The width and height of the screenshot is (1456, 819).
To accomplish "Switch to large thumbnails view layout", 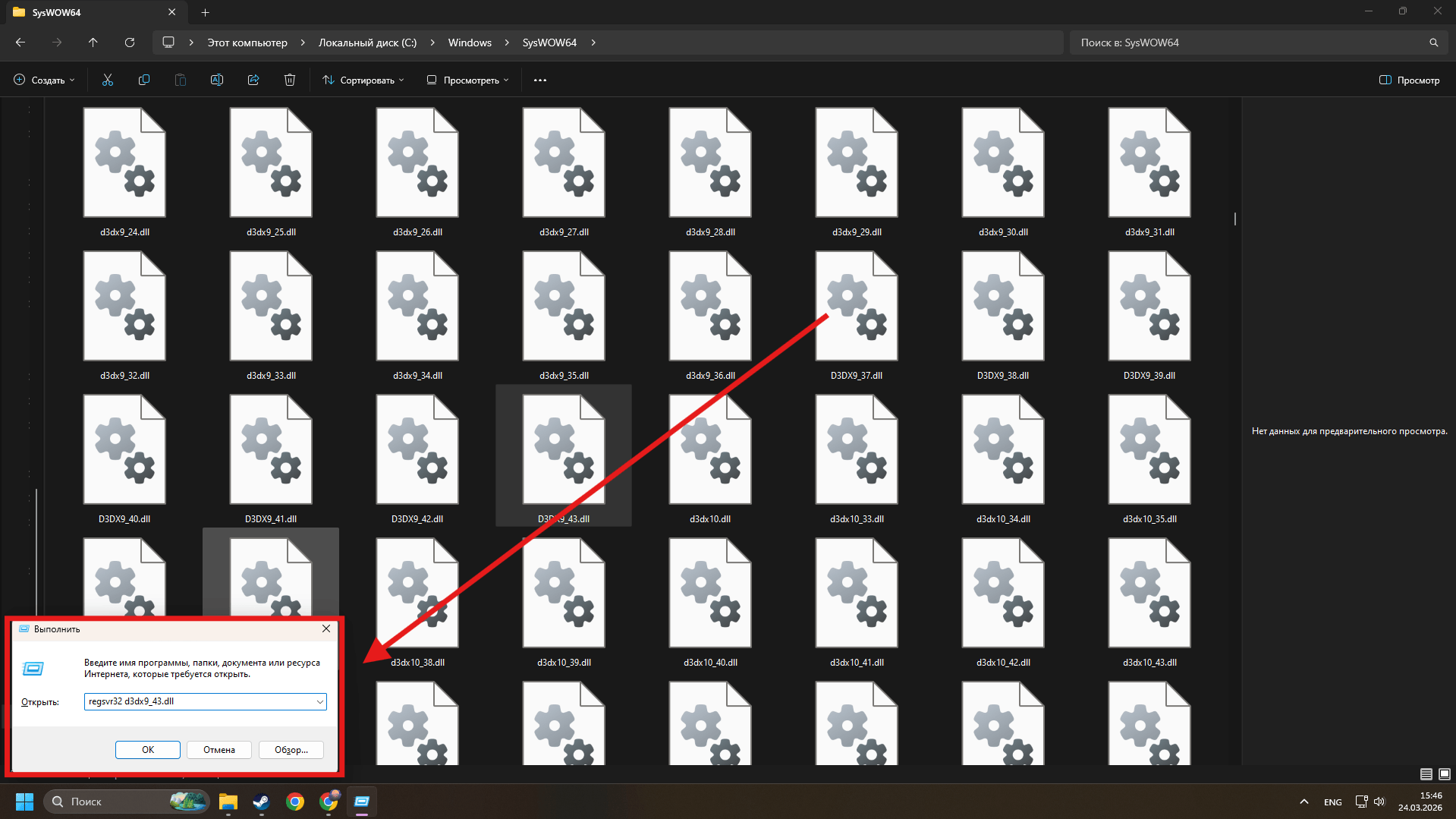I will tap(1445, 774).
